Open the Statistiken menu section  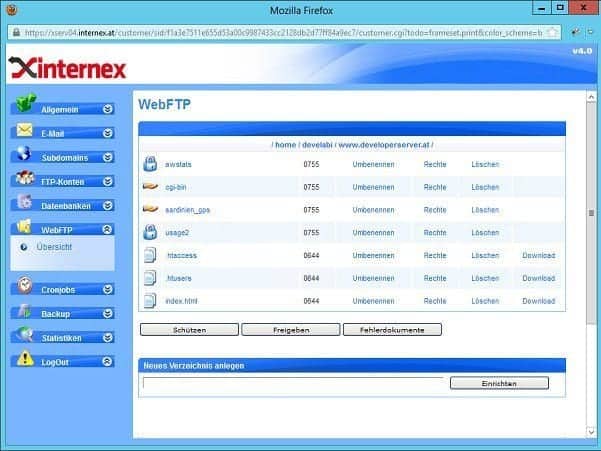(x=60, y=338)
